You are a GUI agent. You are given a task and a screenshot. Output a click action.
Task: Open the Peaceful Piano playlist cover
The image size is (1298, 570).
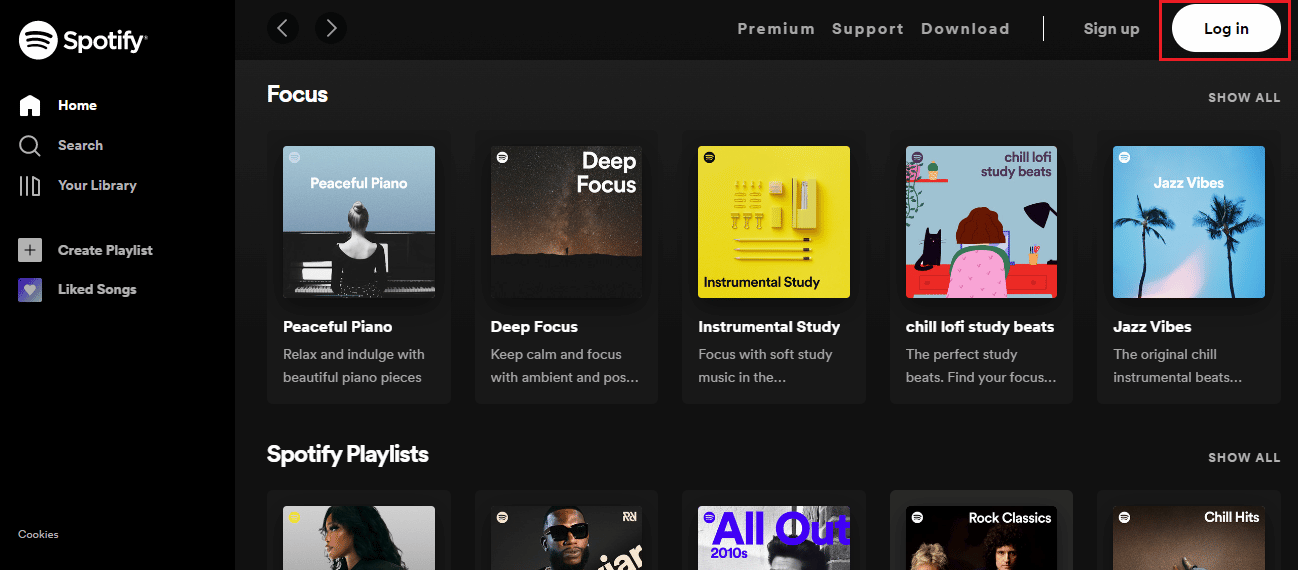point(359,222)
